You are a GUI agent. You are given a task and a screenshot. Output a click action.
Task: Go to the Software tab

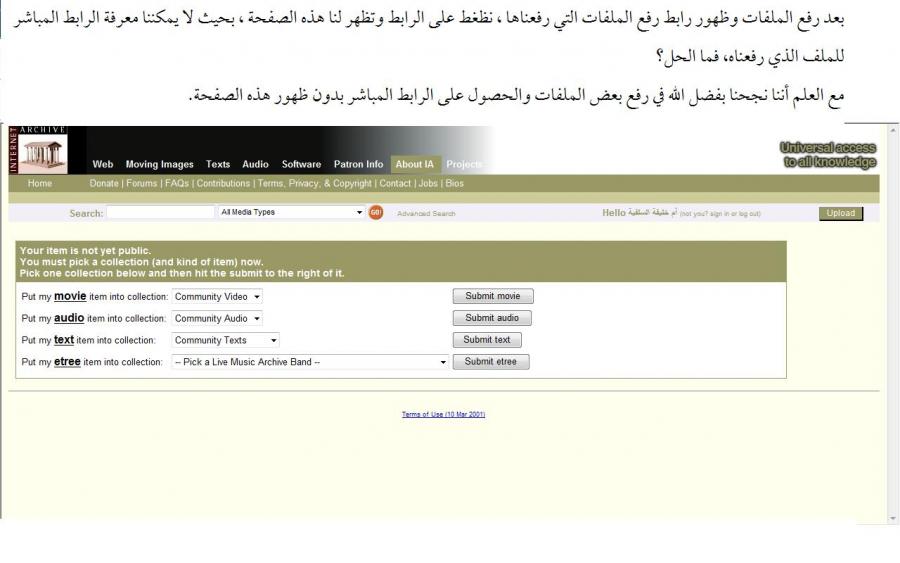pos(301,164)
